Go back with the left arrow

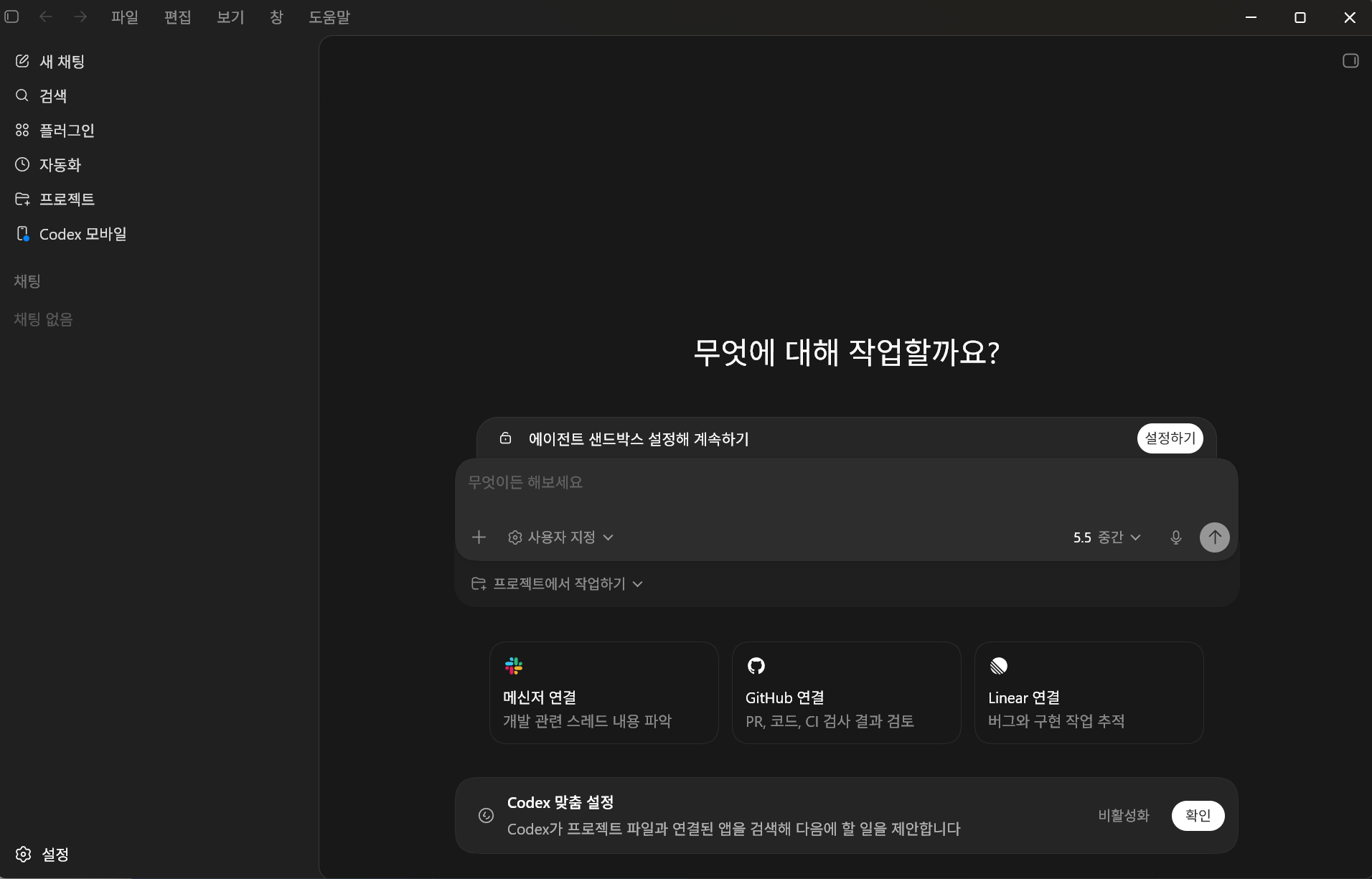click(46, 17)
